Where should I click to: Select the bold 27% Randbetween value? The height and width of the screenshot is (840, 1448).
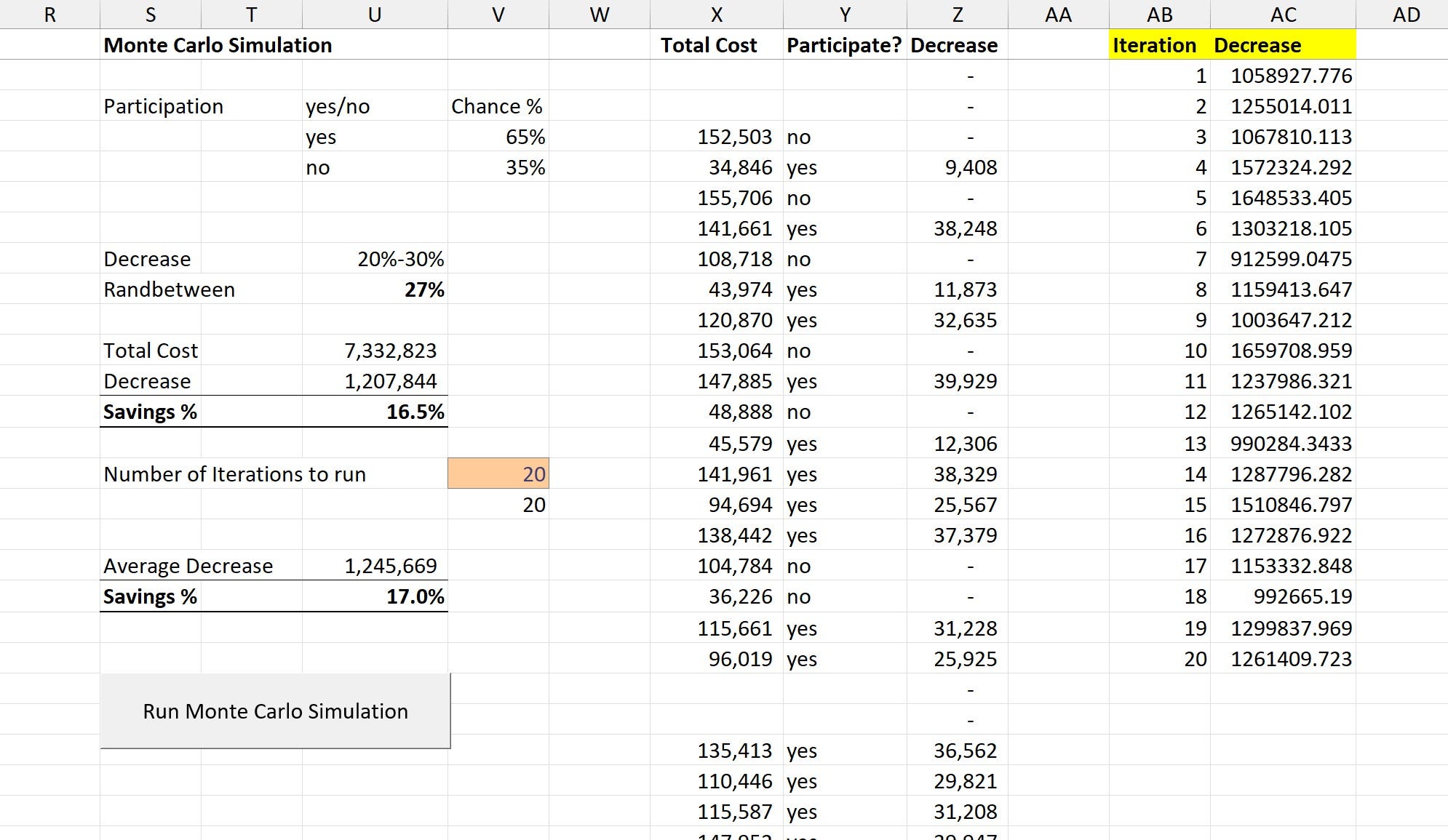coord(375,289)
